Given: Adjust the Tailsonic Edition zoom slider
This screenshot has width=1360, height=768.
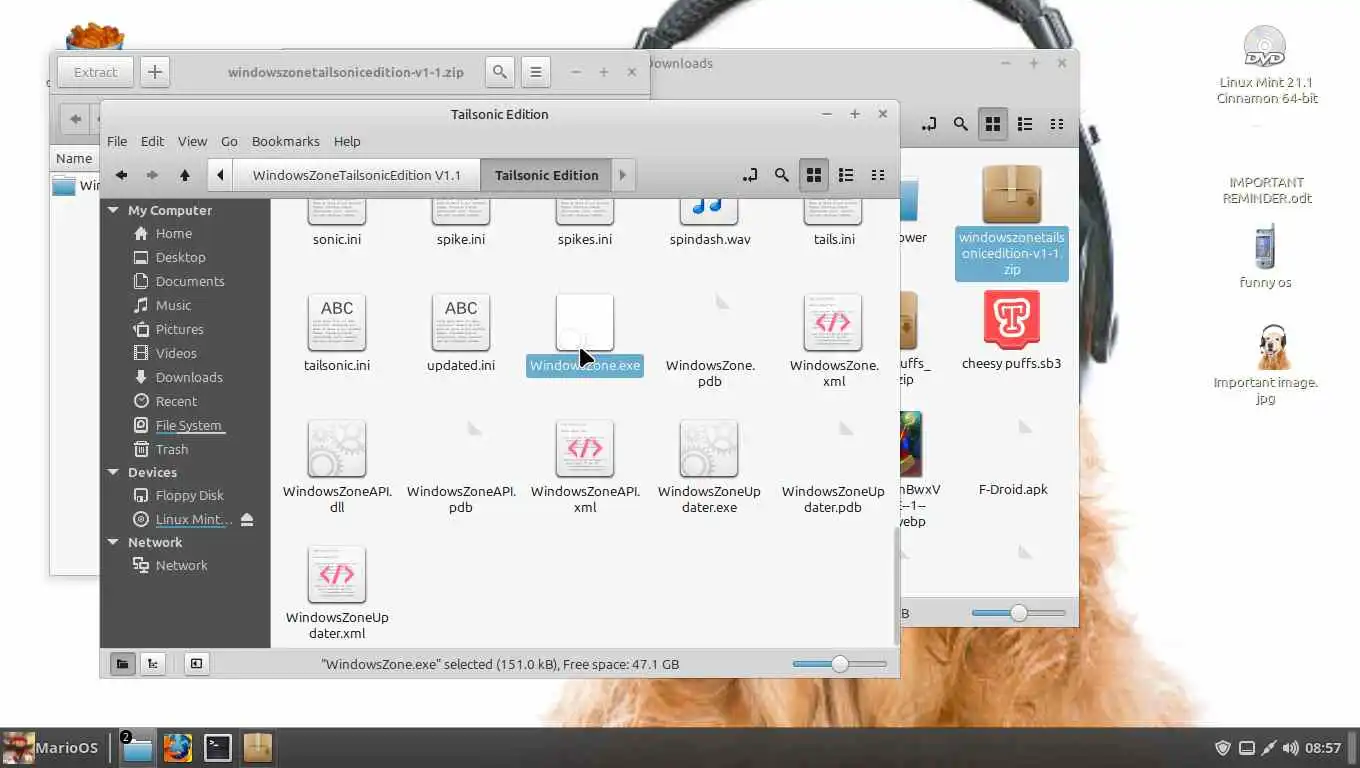Looking at the screenshot, I should [840, 664].
